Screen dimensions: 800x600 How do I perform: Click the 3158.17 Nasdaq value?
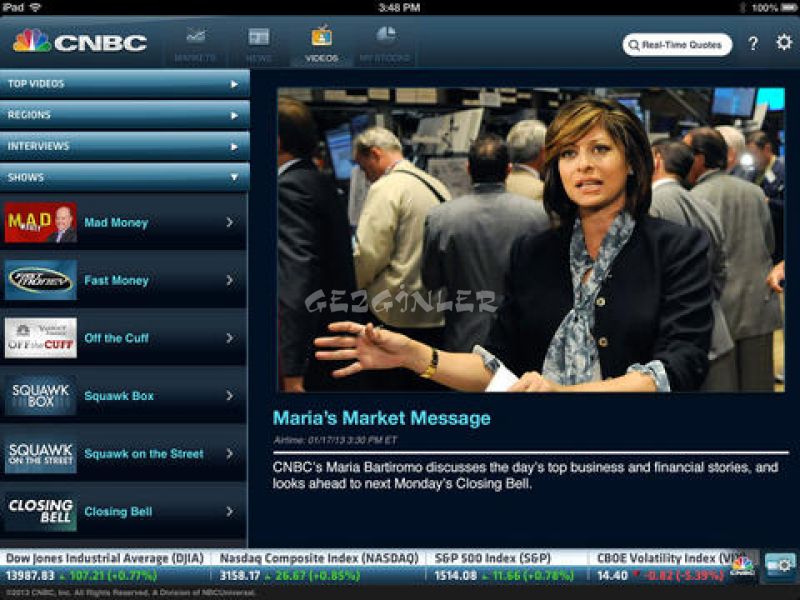click(240, 576)
